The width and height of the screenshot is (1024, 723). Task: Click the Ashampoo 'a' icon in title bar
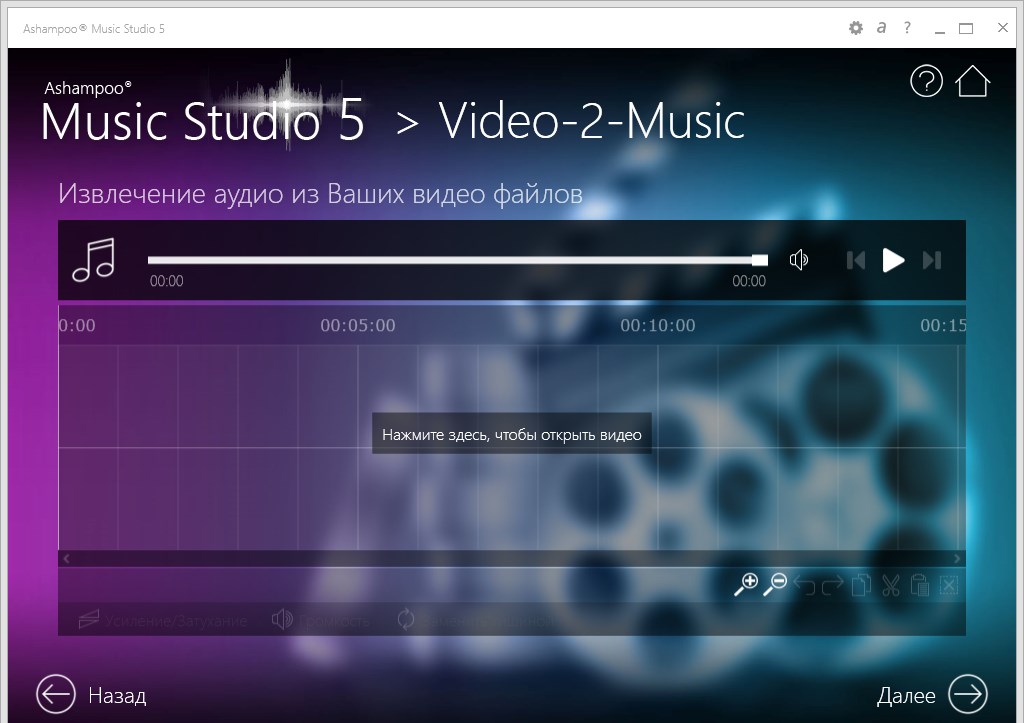pyautogui.click(x=882, y=27)
